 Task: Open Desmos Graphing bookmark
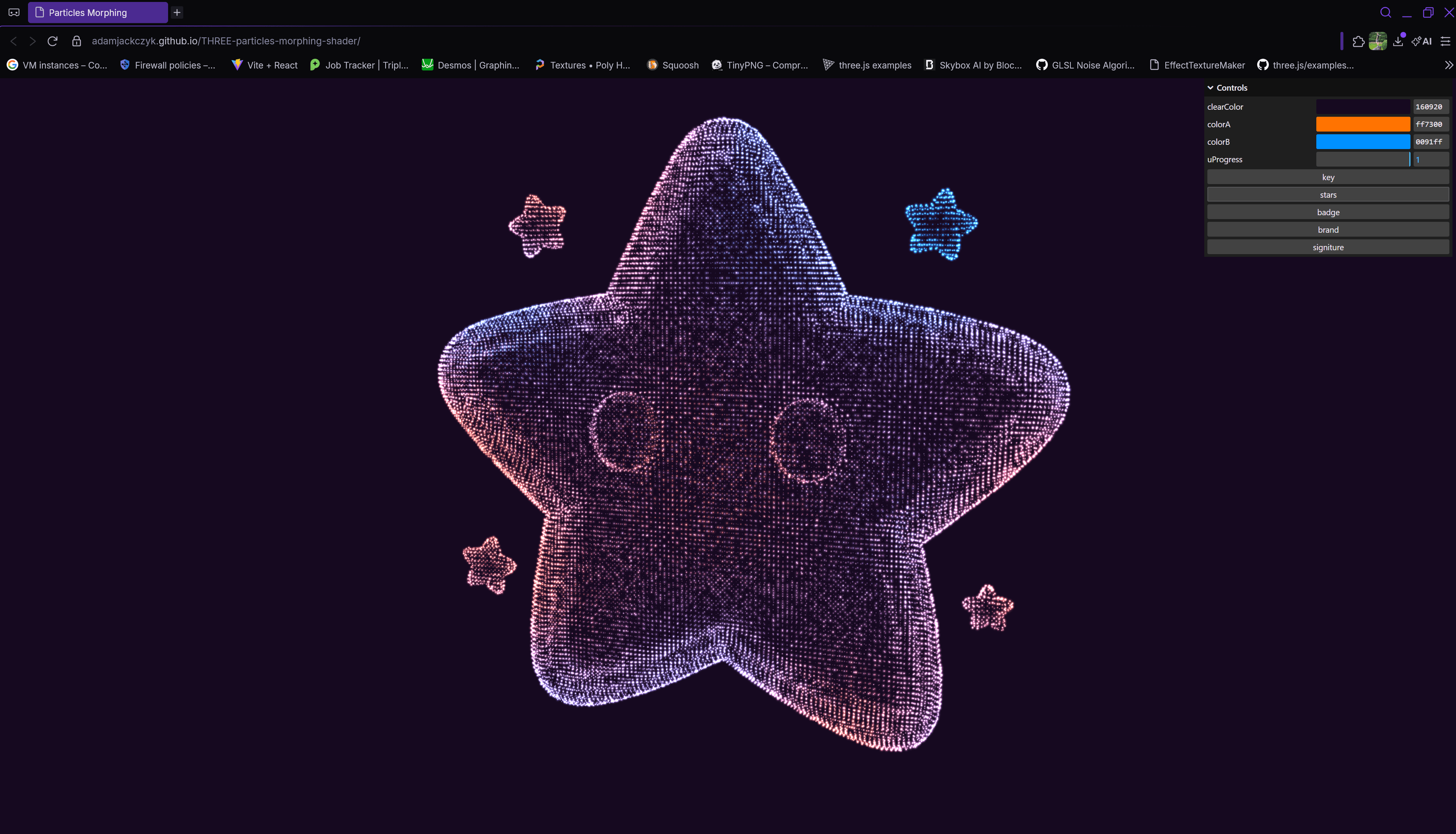click(x=471, y=65)
